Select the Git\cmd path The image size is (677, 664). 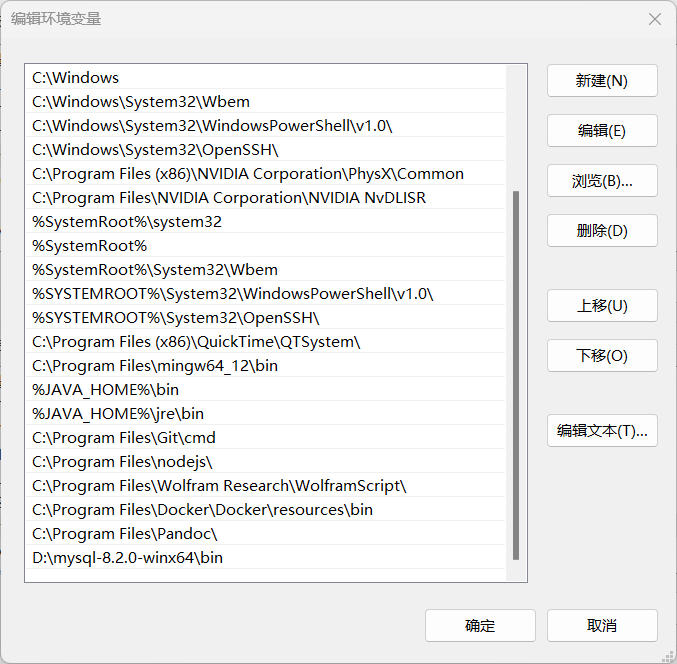click(266, 437)
